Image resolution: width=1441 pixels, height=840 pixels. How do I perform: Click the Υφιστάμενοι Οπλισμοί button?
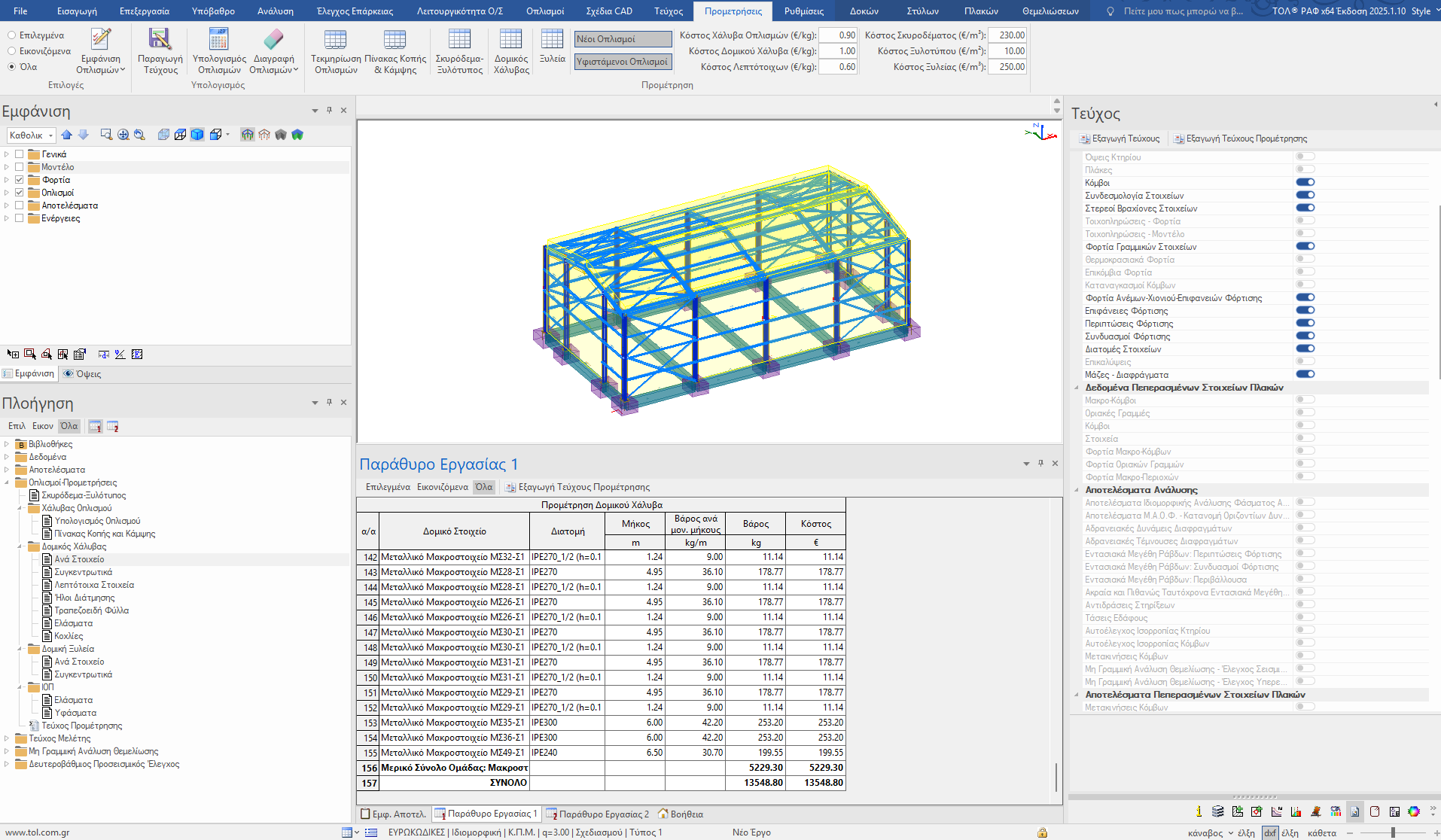click(623, 62)
